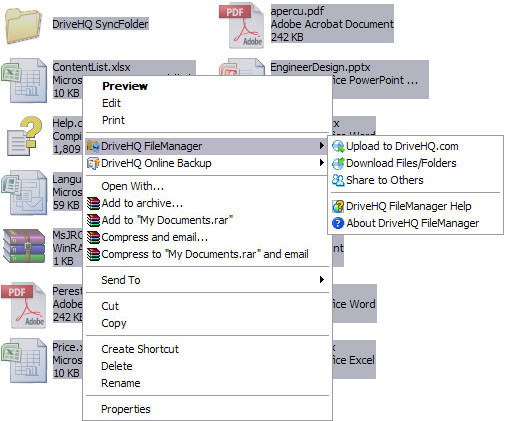Choose Open With... from the context menu

pyautogui.click(x=133, y=186)
